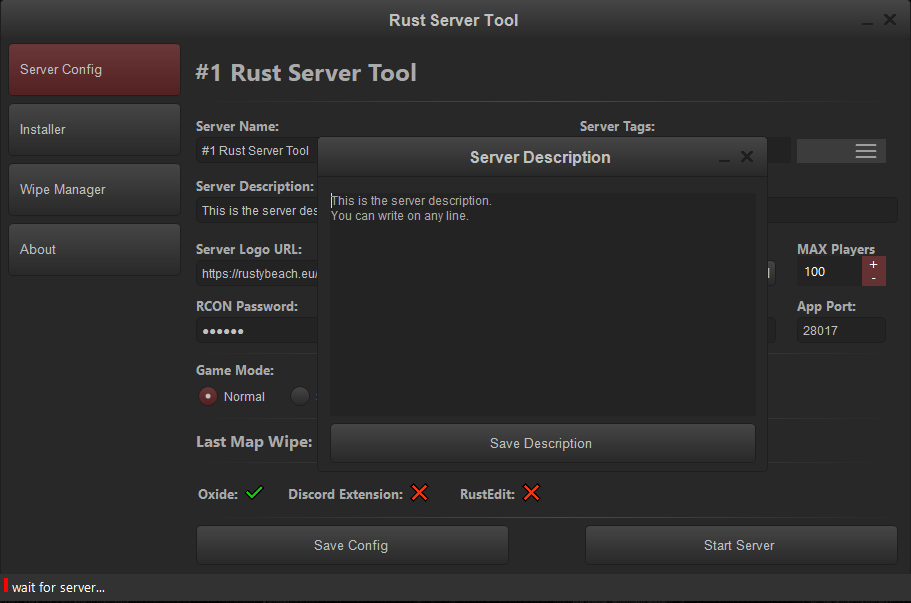Close the Server Description dialog
The image size is (911, 603).
747,157
